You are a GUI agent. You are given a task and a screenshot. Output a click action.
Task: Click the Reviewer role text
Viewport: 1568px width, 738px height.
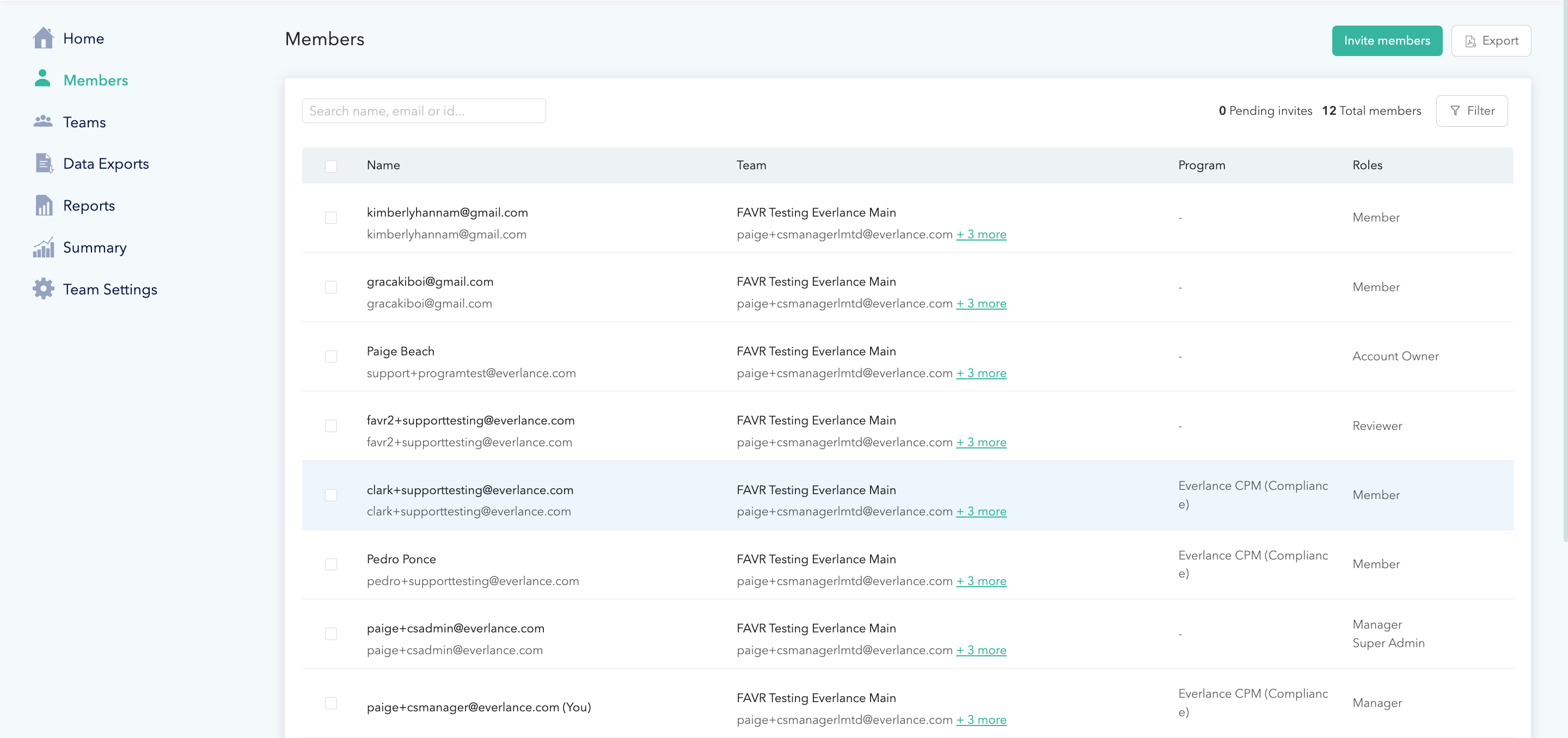pos(1377,426)
